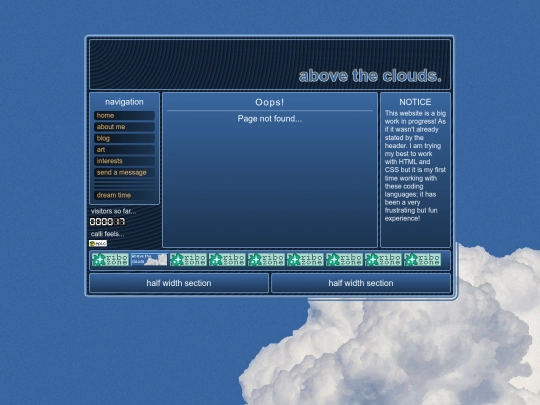Click the last ribo zone badge in row

pos(422,259)
